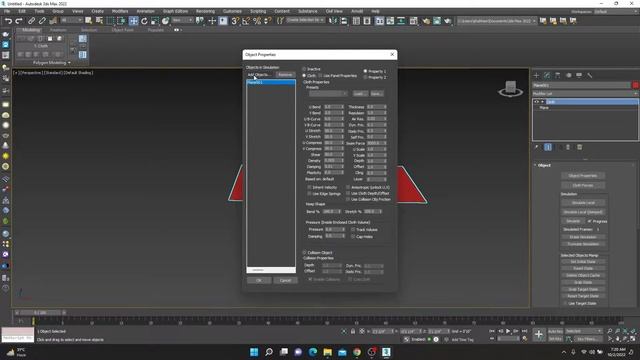Click the Set Key plus button
Viewport: 640px width, 360px height.
[x=539, y=335]
